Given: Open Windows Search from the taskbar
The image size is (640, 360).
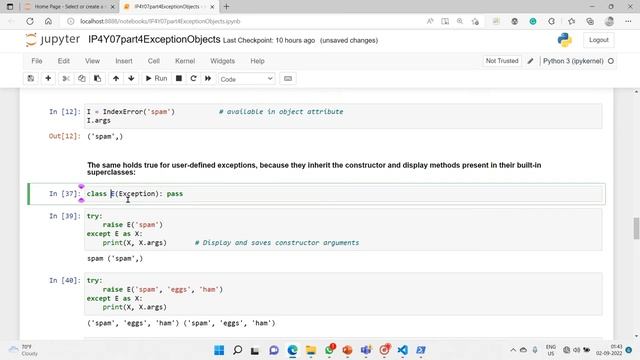Looking at the screenshot, I should pyautogui.click(x=237, y=350).
